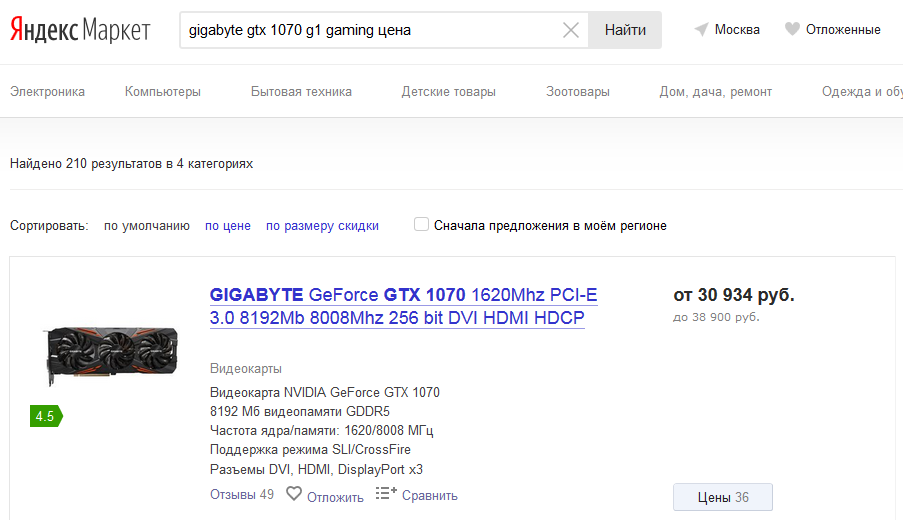Screen dimensions: 903x520
Task: Click the text Найдено 210 результатов в 4 категориях
Action: pyautogui.click(x=131, y=164)
